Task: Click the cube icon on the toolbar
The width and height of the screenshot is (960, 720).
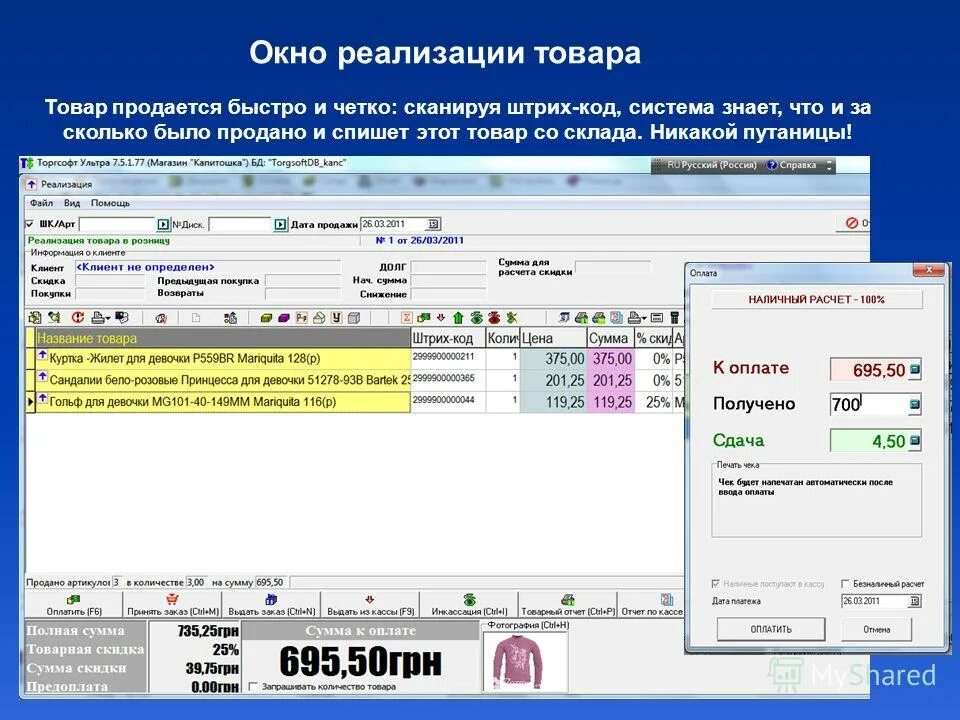Action: pyautogui.click(x=353, y=319)
